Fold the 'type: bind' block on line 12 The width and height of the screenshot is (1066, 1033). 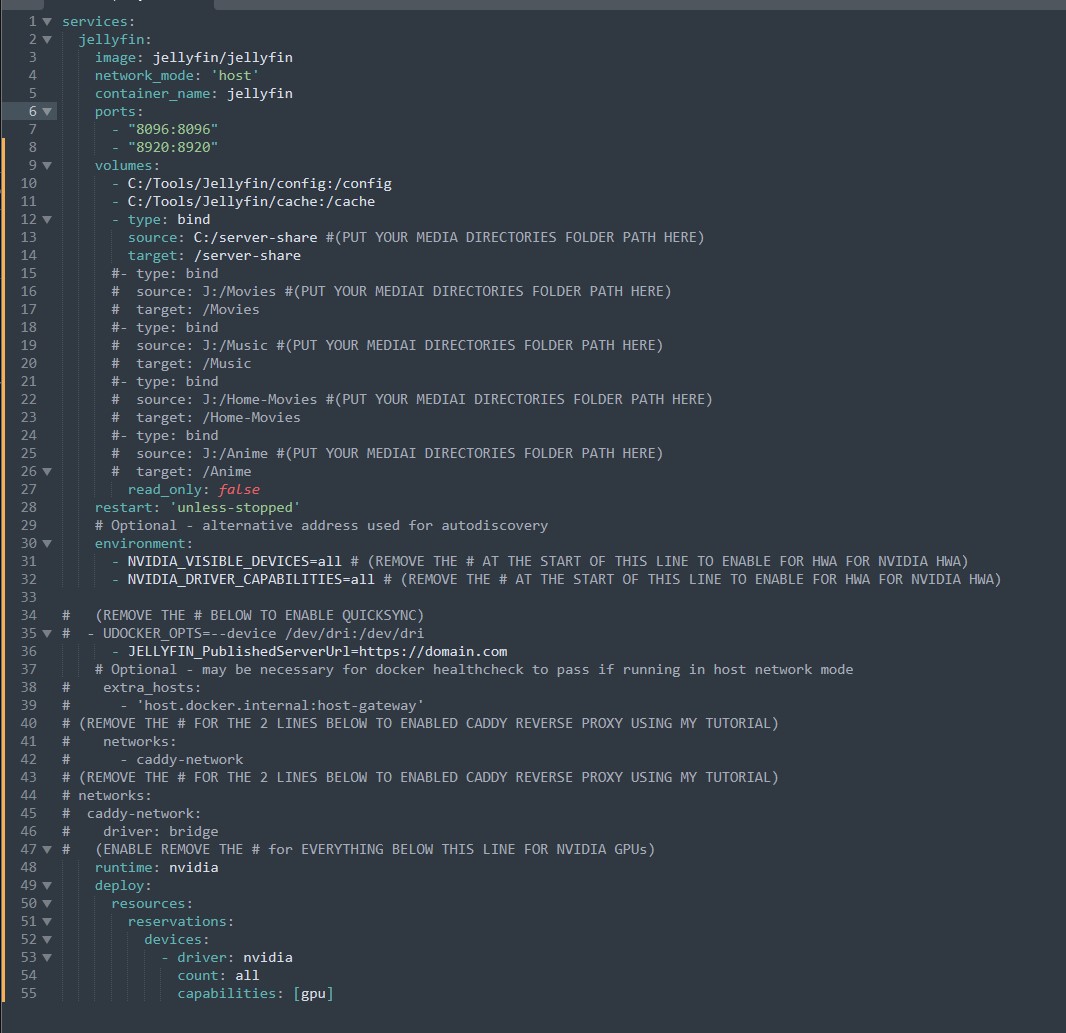pyautogui.click(x=47, y=219)
